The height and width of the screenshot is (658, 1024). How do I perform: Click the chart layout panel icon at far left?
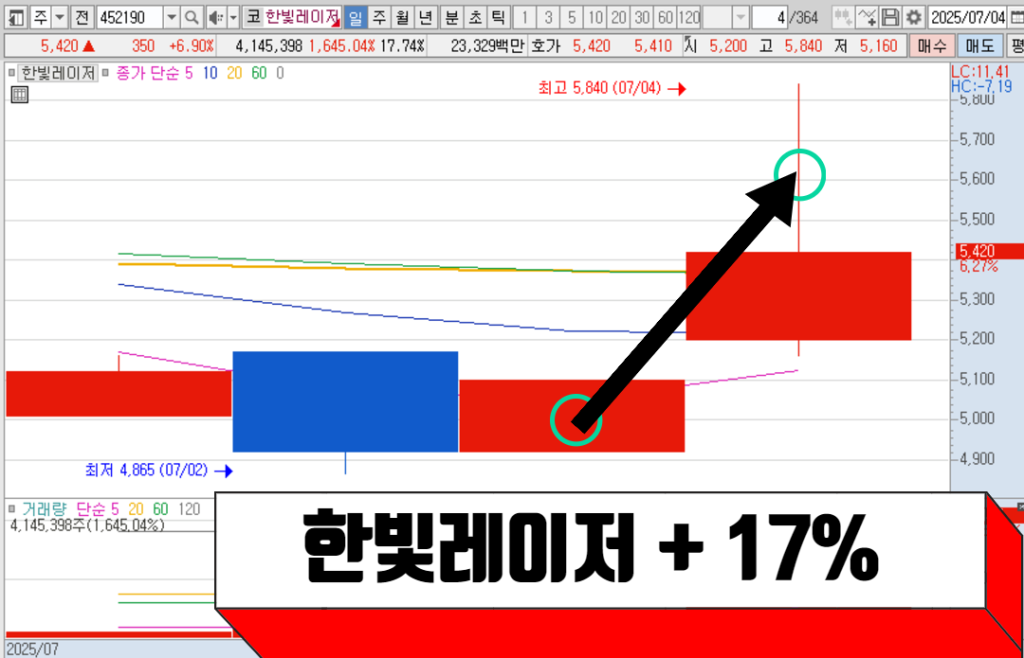(x=16, y=17)
